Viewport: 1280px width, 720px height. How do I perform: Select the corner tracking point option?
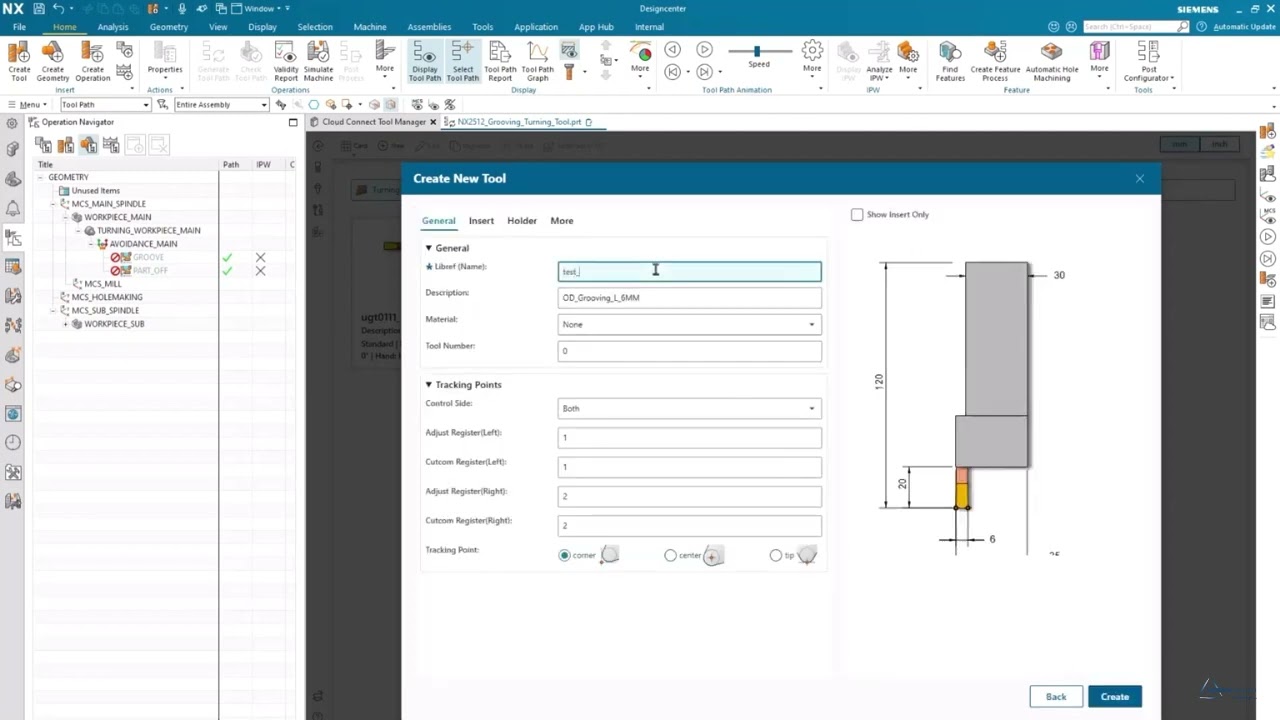(565, 555)
